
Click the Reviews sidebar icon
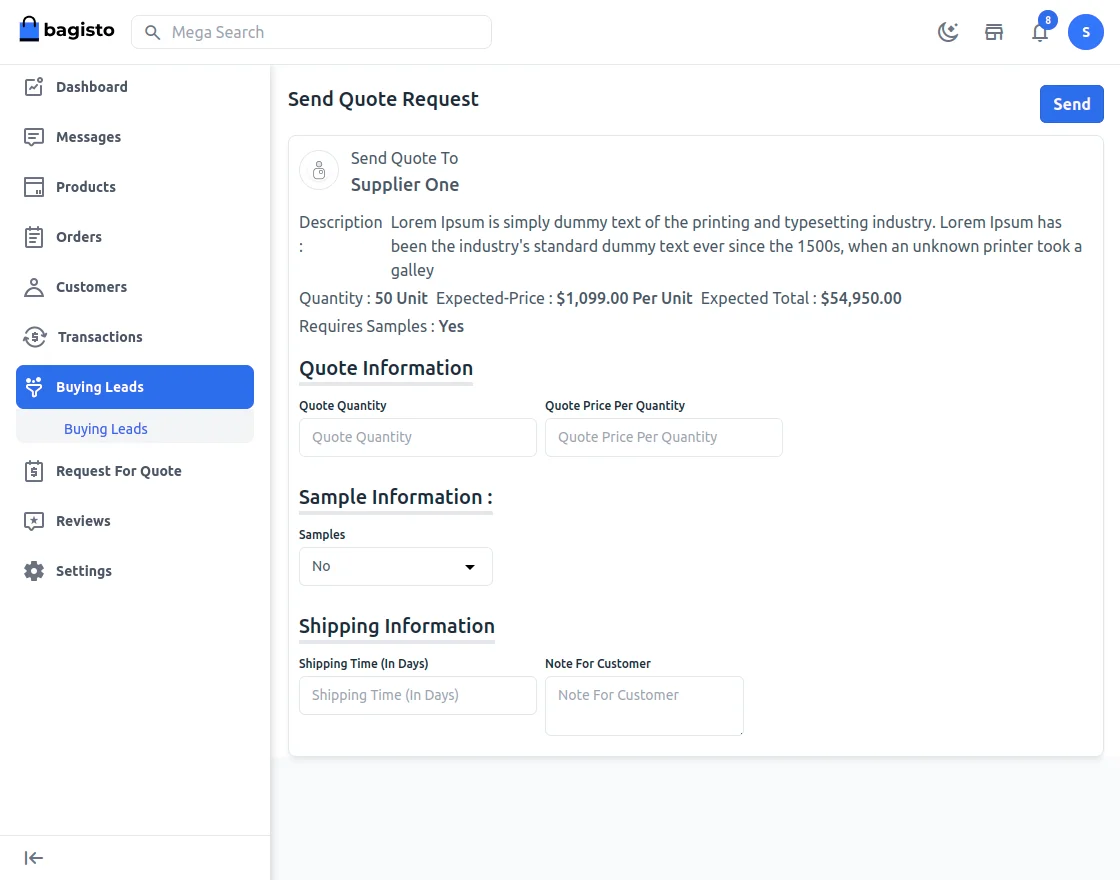pyautogui.click(x=35, y=521)
